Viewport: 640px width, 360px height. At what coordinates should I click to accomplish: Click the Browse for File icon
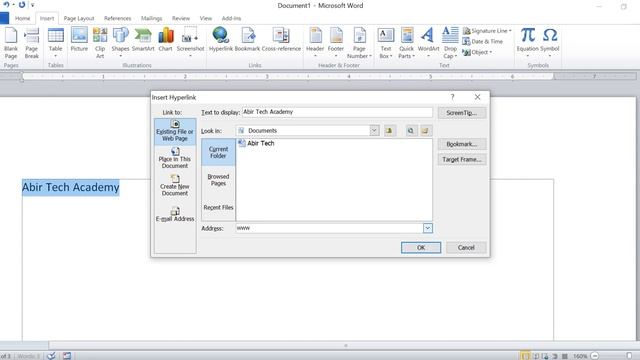pos(425,131)
